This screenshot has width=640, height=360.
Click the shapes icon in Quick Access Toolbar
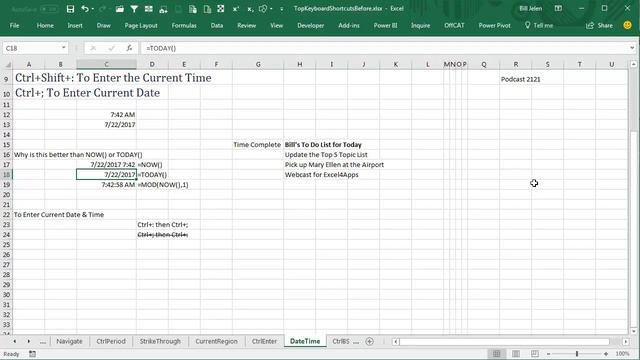coord(263,9)
